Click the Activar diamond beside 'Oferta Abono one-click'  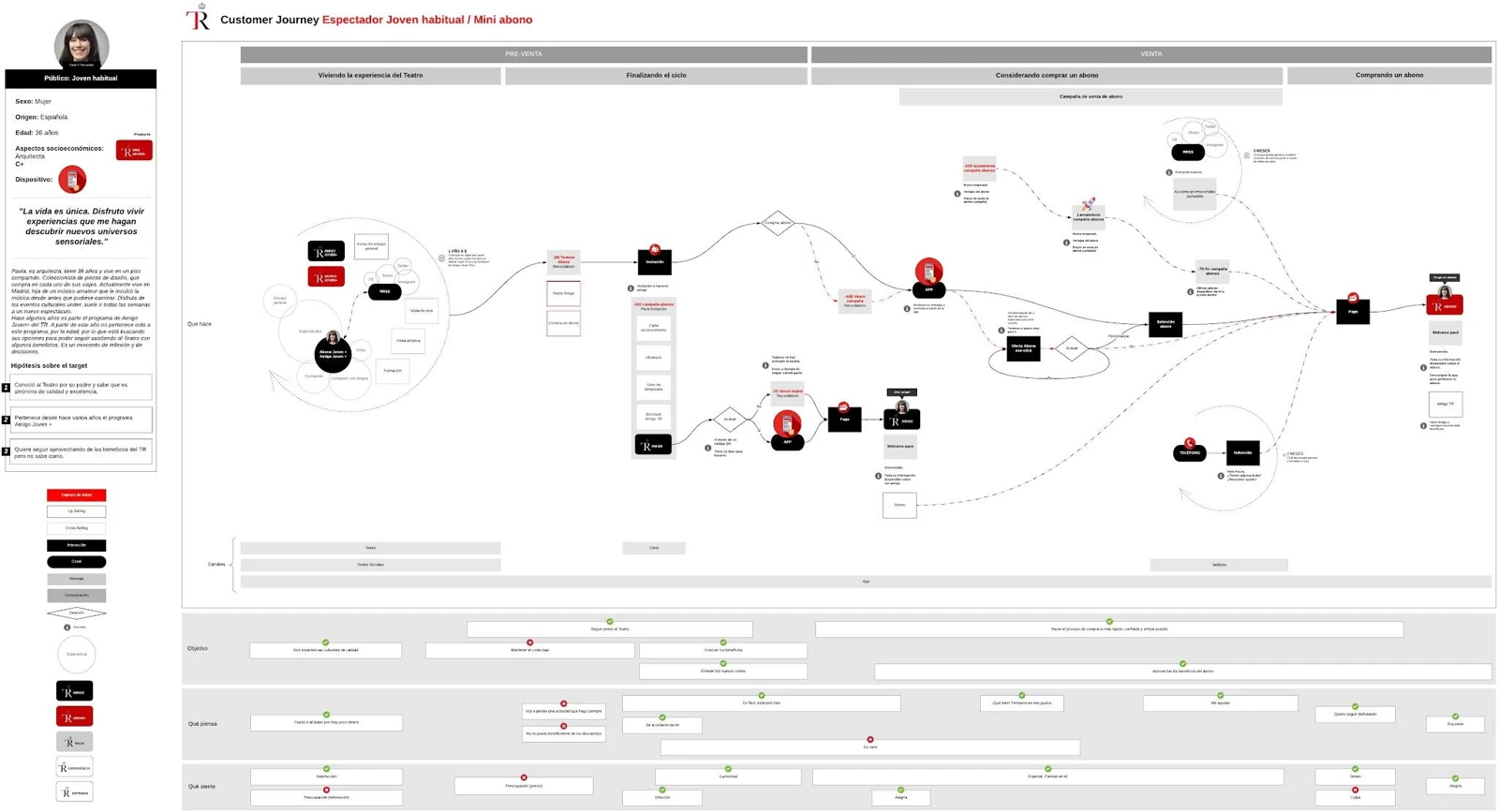click(1072, 348)
